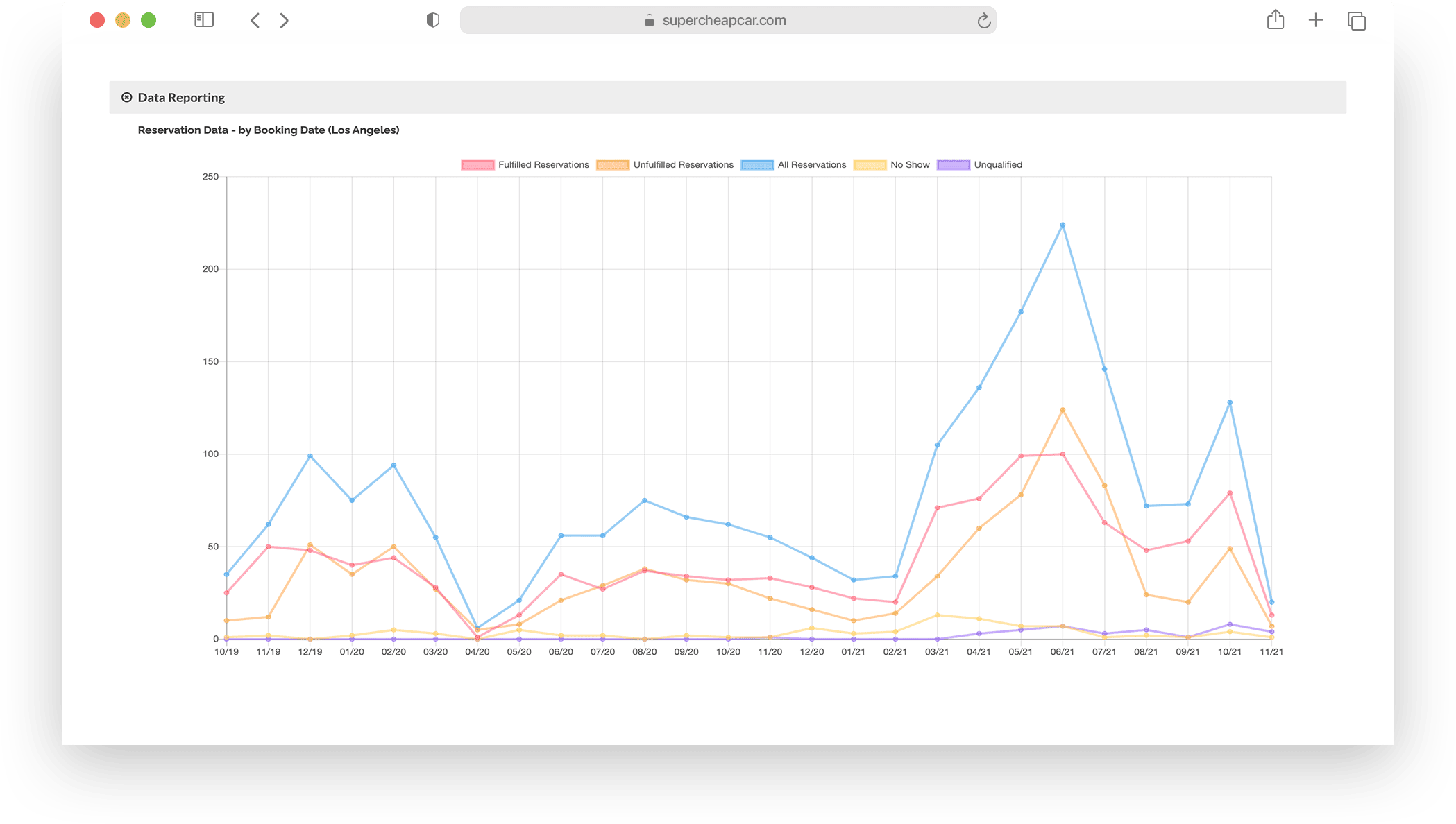1456x824 pixels.
Task: Toggle the Unfulfilled Reservations legend series
Action: [682, 164]
